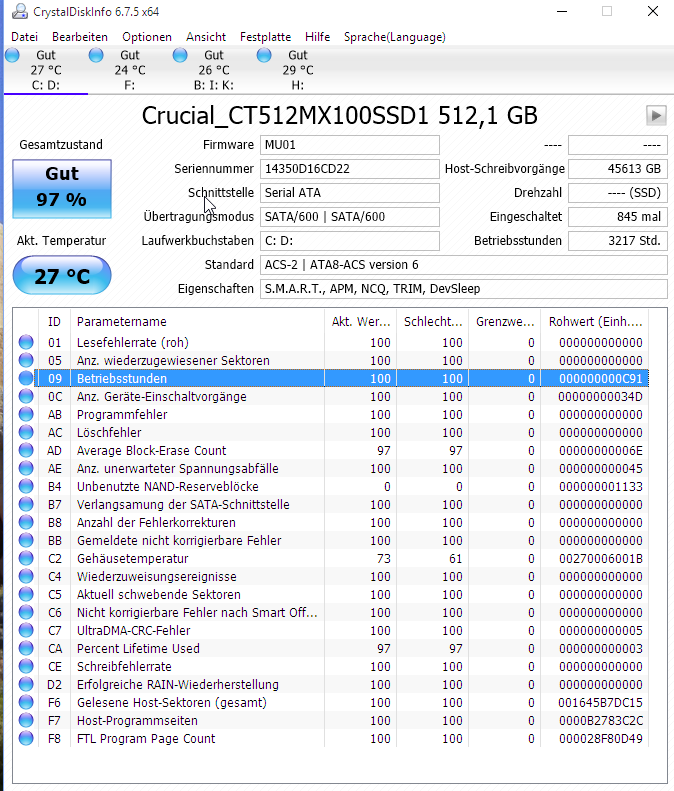674x791 pixels.
Task: Click status orb of Anzahl der Fehlerkorrekturen row
Action: [x=26, y=523]
